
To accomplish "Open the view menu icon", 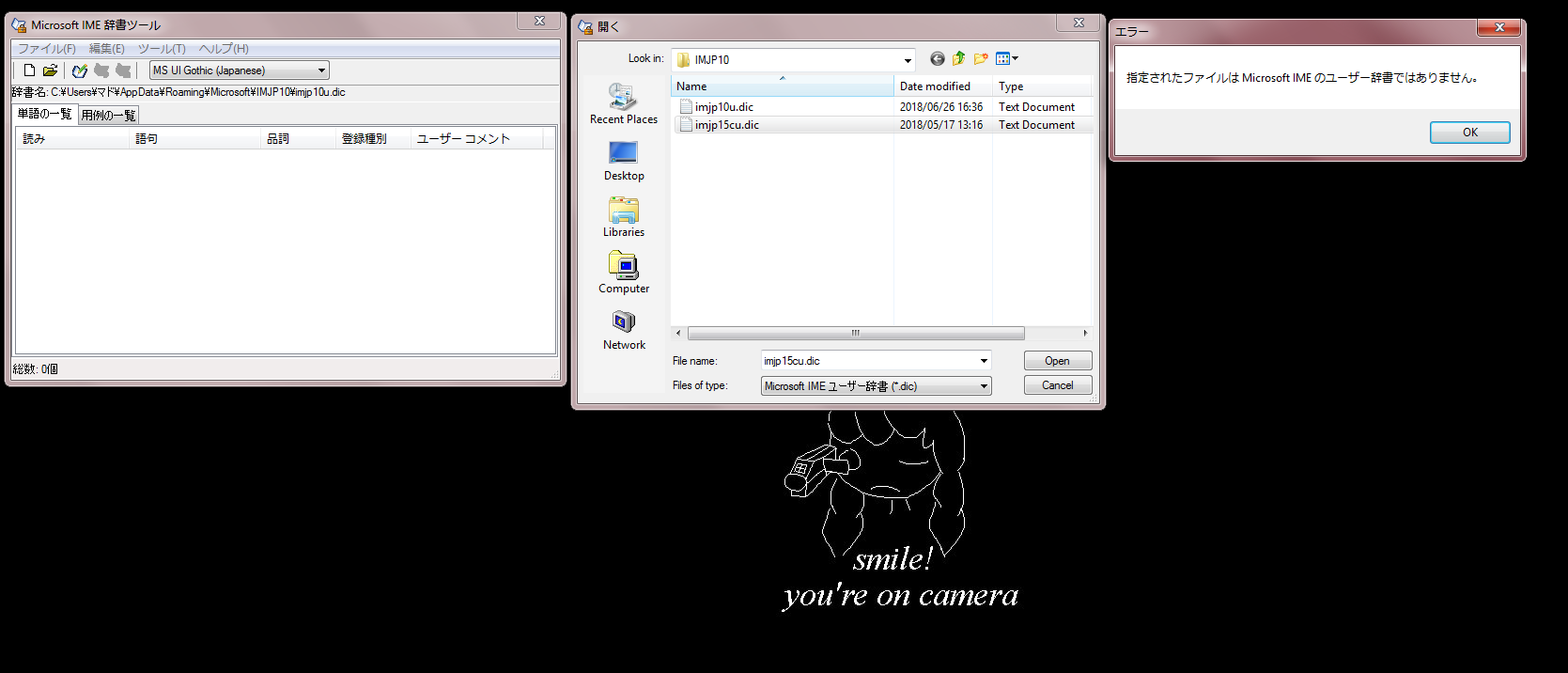I will 1007,59.
